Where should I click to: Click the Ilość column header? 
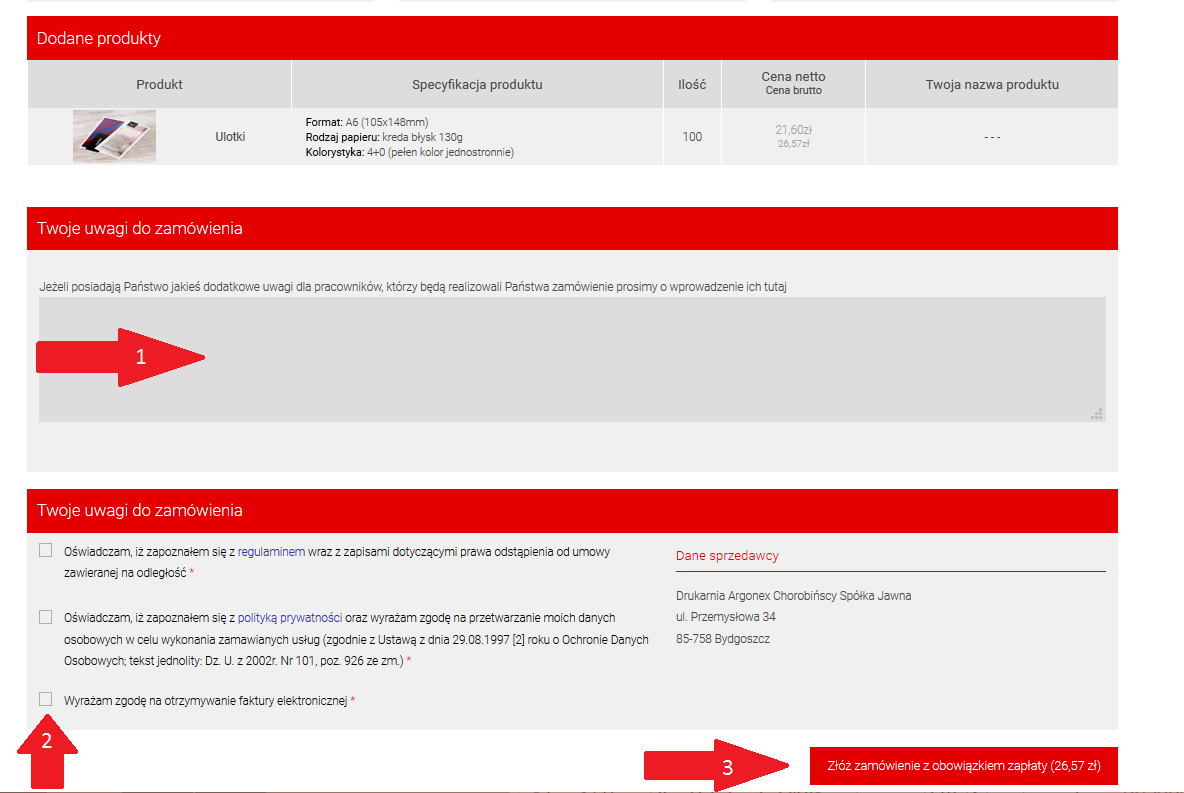pyautogui.click(x=692, y=85)
